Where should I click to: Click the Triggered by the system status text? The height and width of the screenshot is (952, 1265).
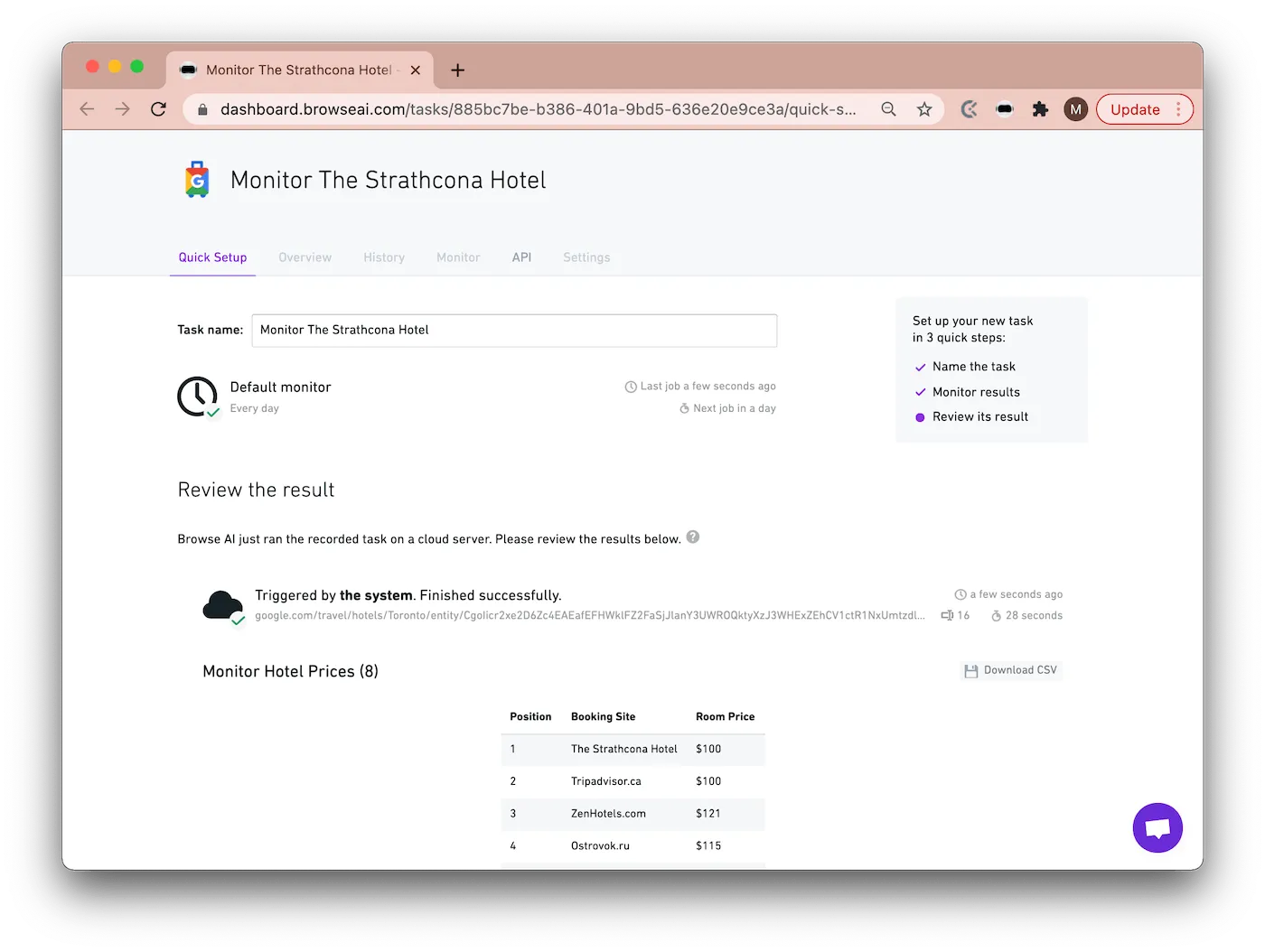(408, 595)
